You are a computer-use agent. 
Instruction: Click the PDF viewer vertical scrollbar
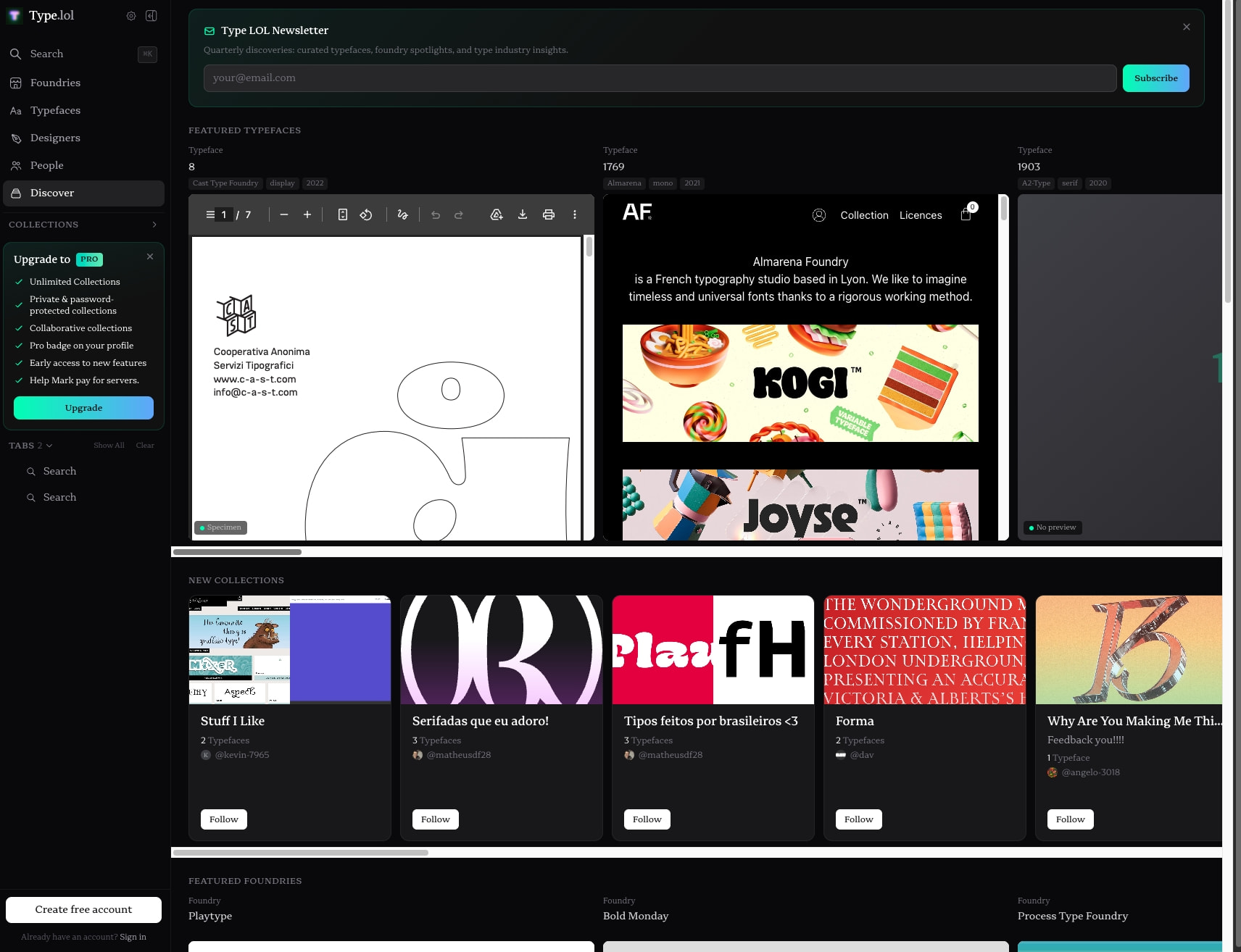pyautogui.click(x=589, y=246)
